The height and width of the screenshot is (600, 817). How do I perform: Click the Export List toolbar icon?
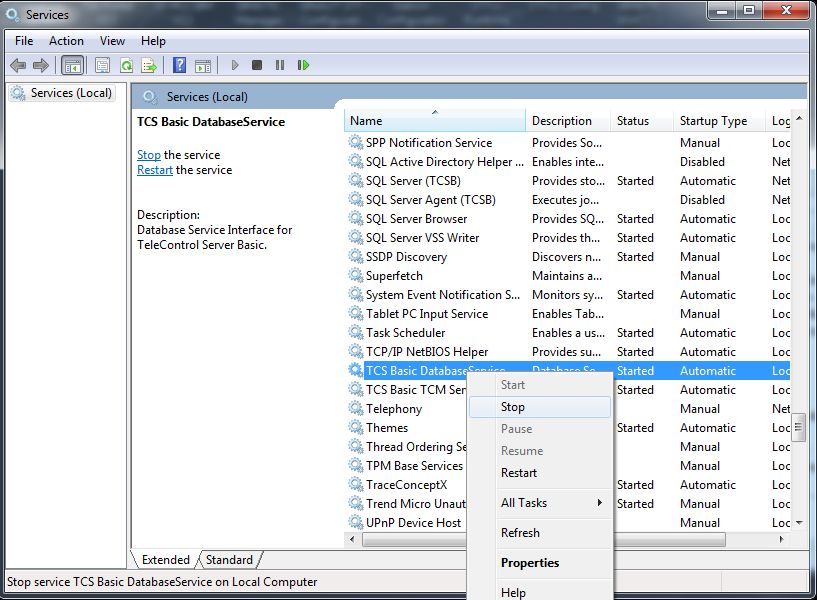coord(149,65)
